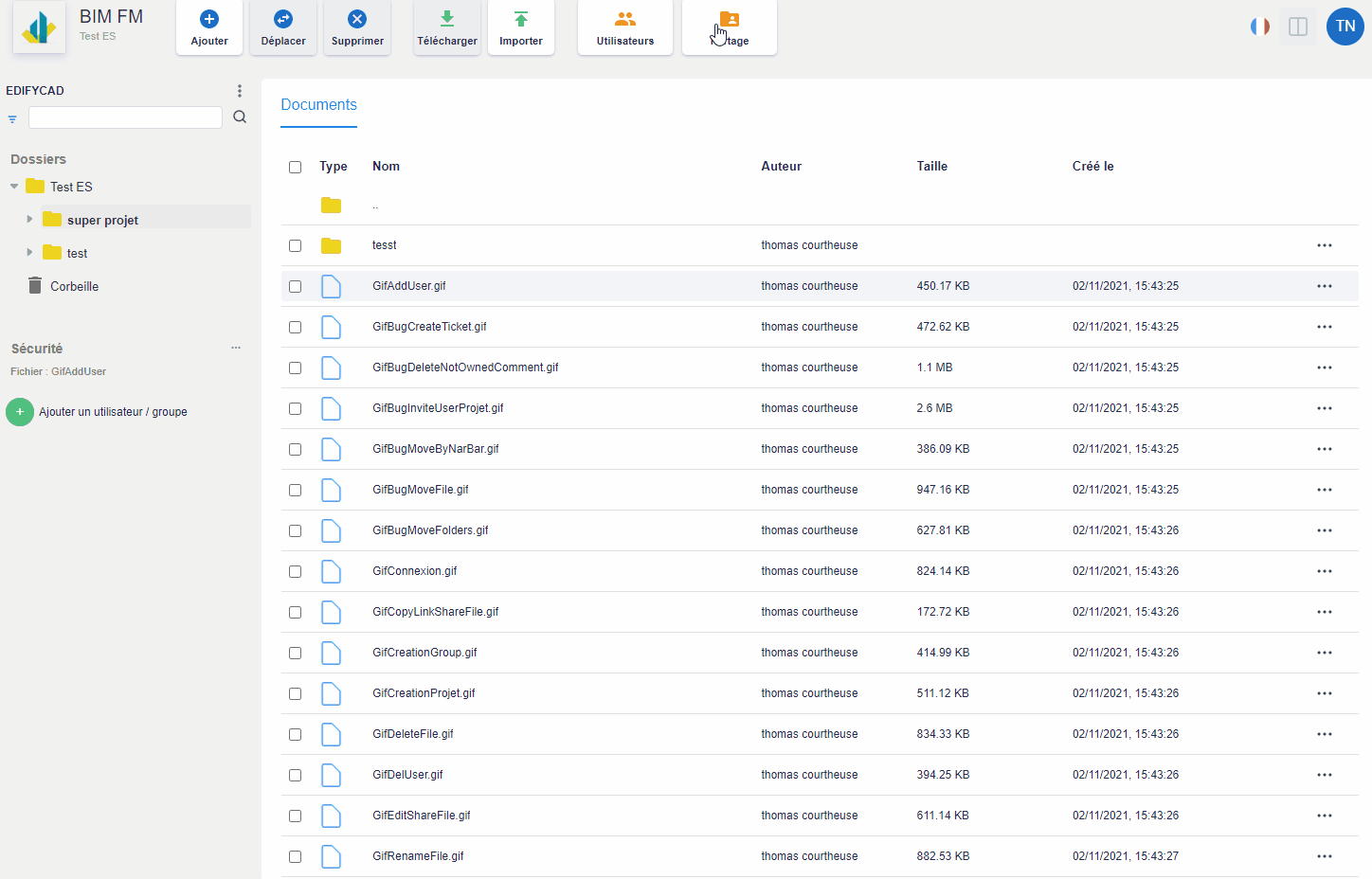The width and height of the screenshot is (1372, 879).
Task: Toggle the select-all header checkbox
Action: [x=296, y=167]
